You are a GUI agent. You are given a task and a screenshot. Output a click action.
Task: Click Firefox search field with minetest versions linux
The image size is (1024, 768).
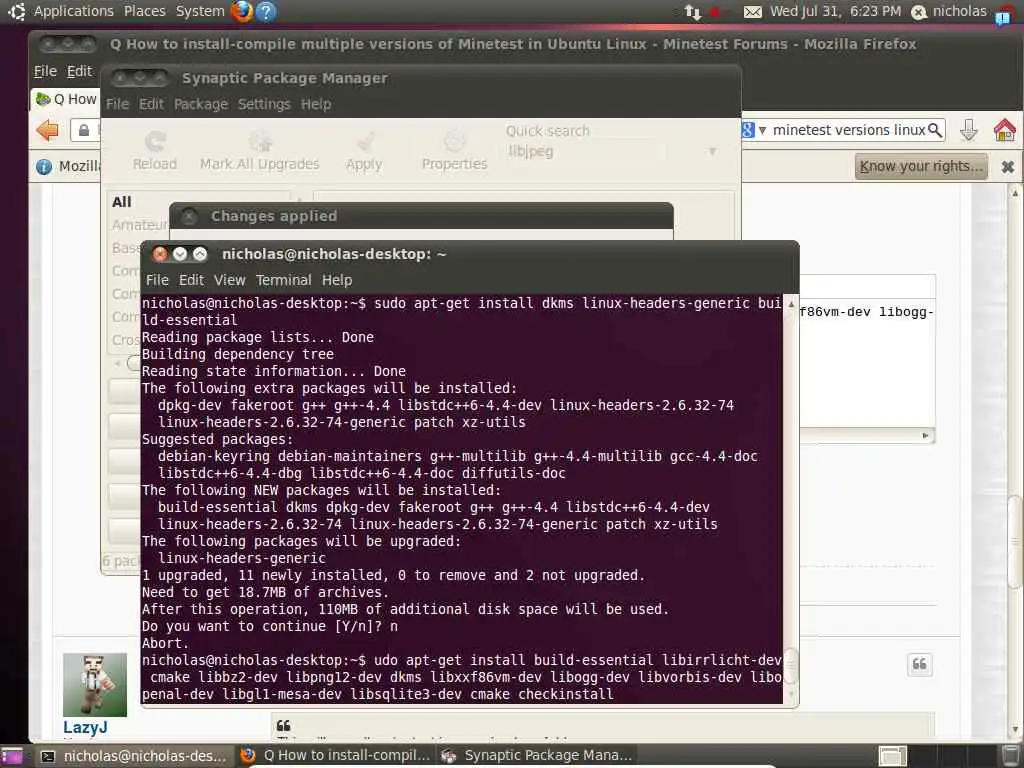[849, 130]
